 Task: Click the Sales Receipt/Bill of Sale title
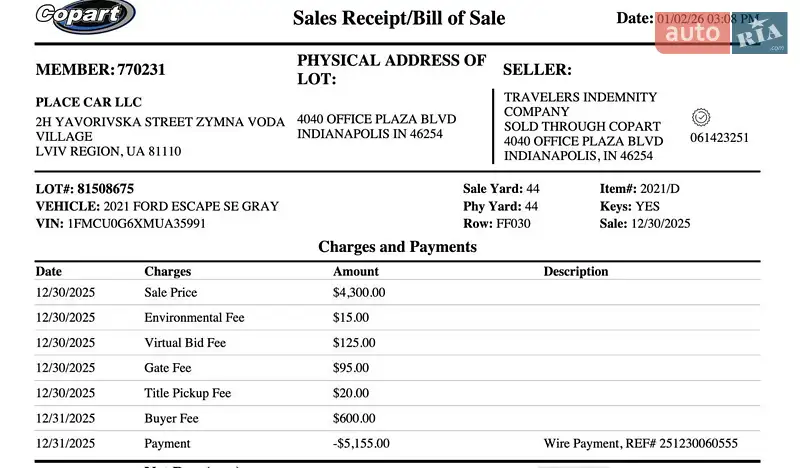click(399, 18)
